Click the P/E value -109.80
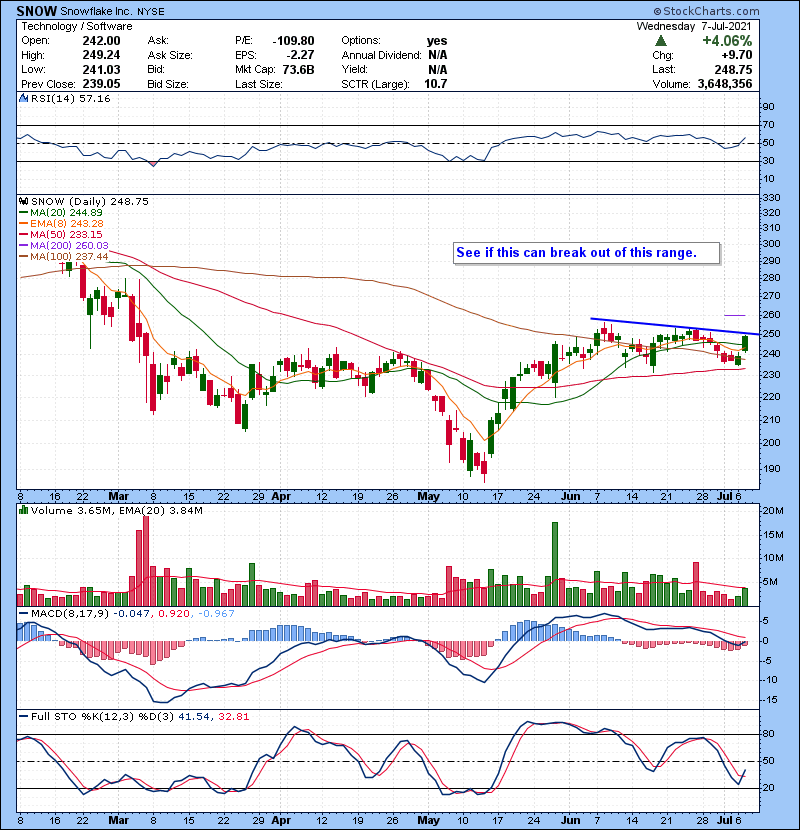The width and height of the screenshot is (800, 830). [293, 41]
